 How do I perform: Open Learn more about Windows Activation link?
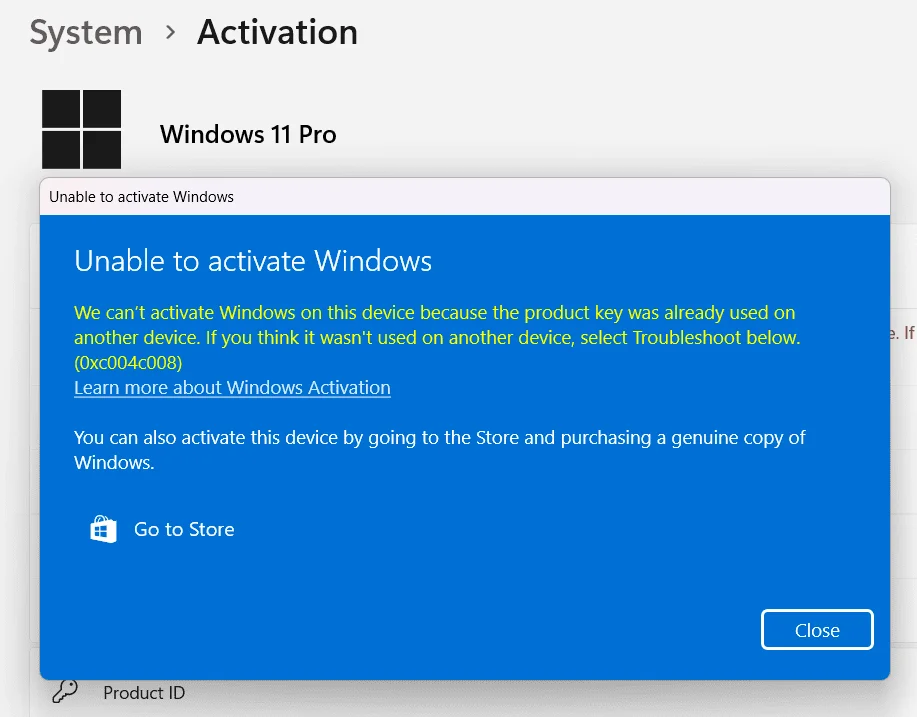(232, 388)
